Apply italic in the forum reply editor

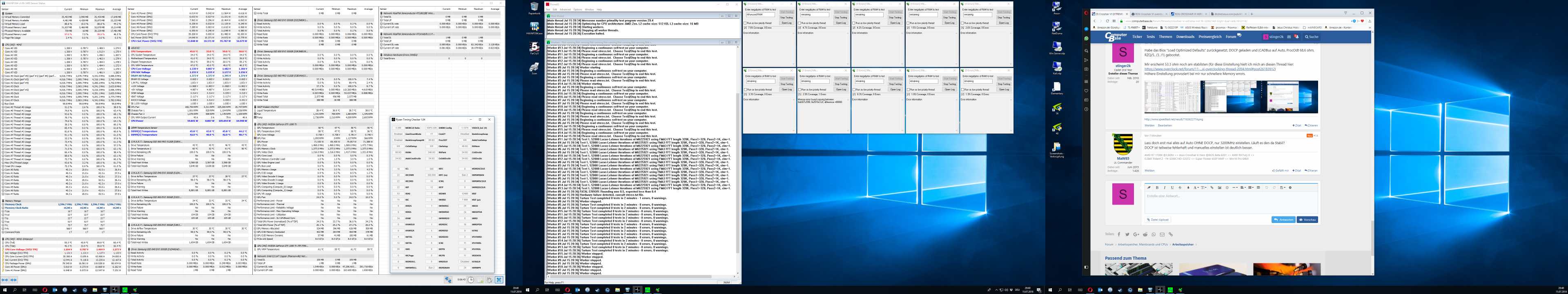1165,188
